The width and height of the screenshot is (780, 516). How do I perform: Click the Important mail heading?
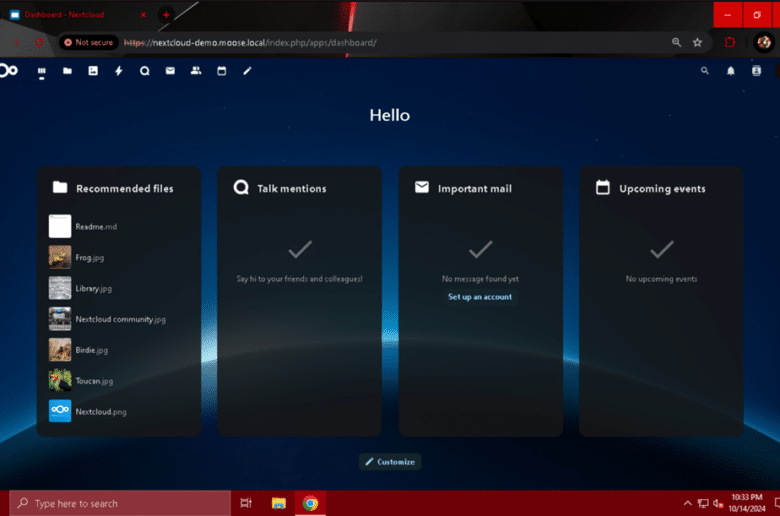point(475,189)
